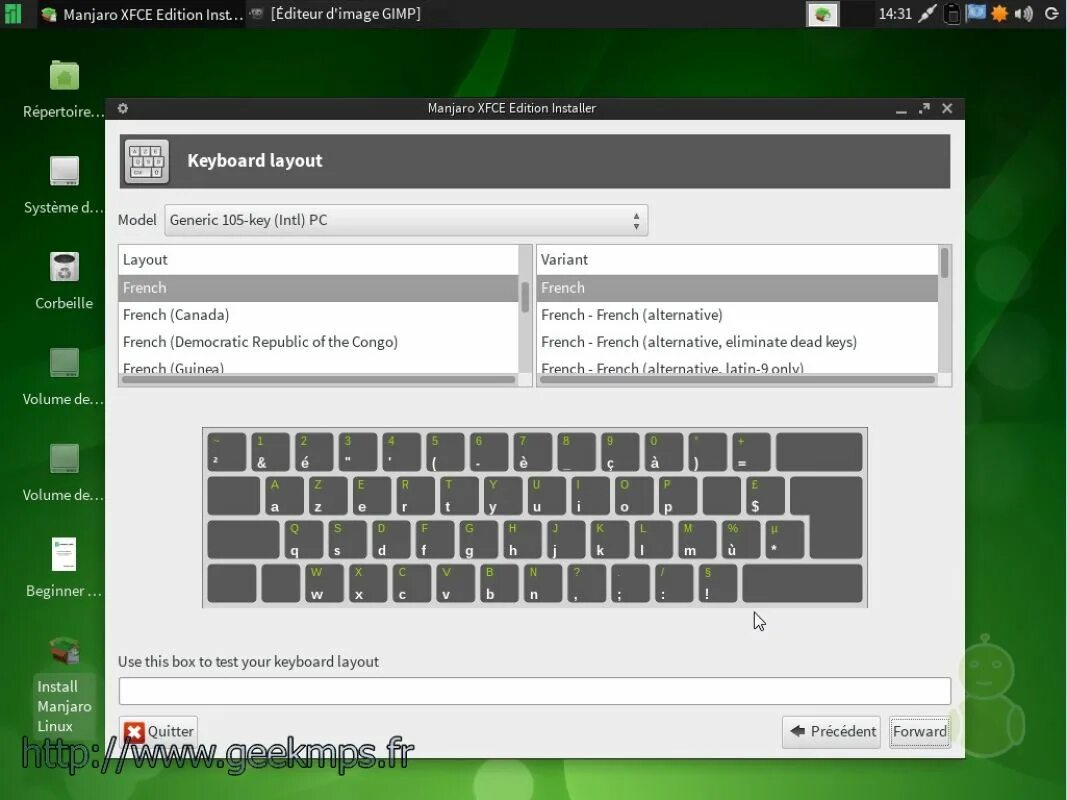
Task: Click the Layout column header
Action: coord(318,260)
